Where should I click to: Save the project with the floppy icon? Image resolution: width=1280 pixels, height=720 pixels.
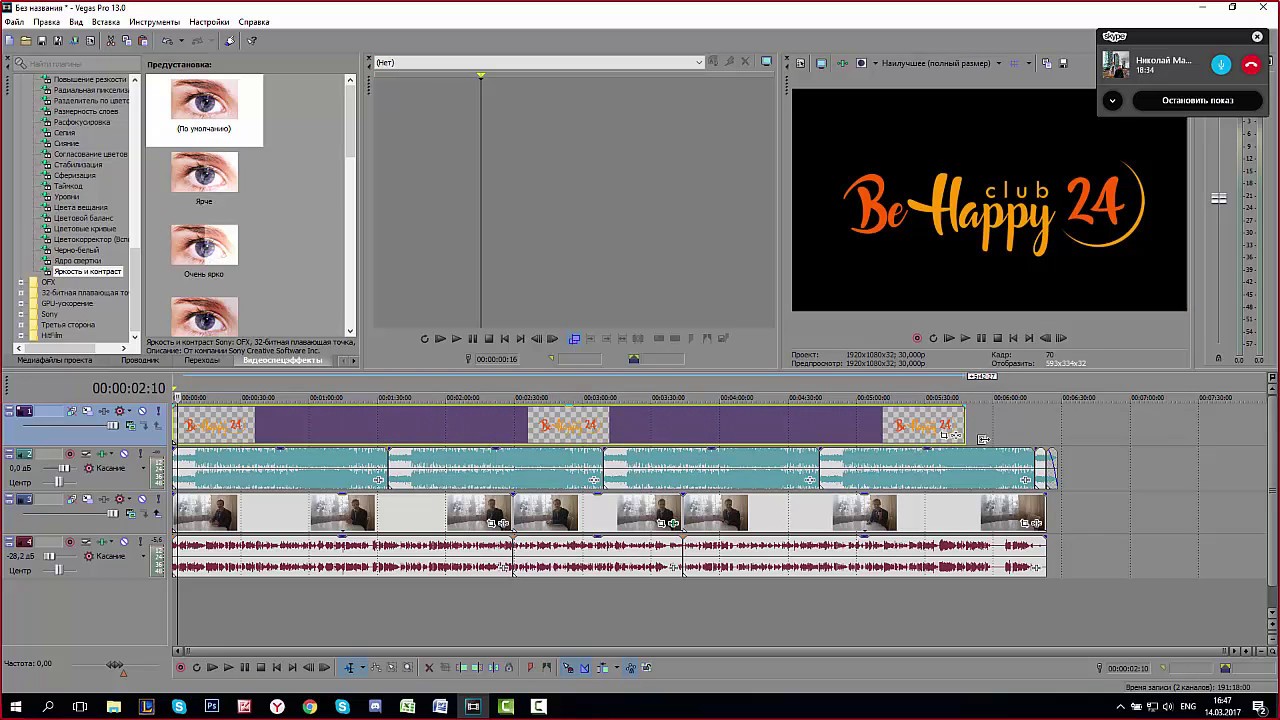click(x=42, y=41)
